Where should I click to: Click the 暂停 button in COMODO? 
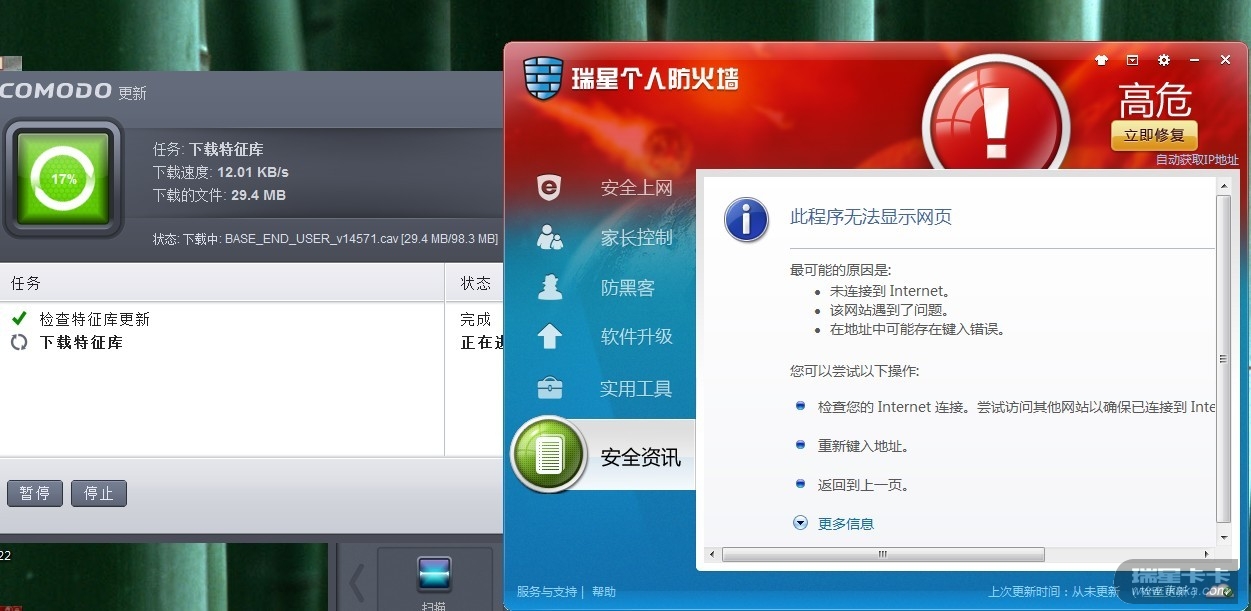[x=35, y=493]
